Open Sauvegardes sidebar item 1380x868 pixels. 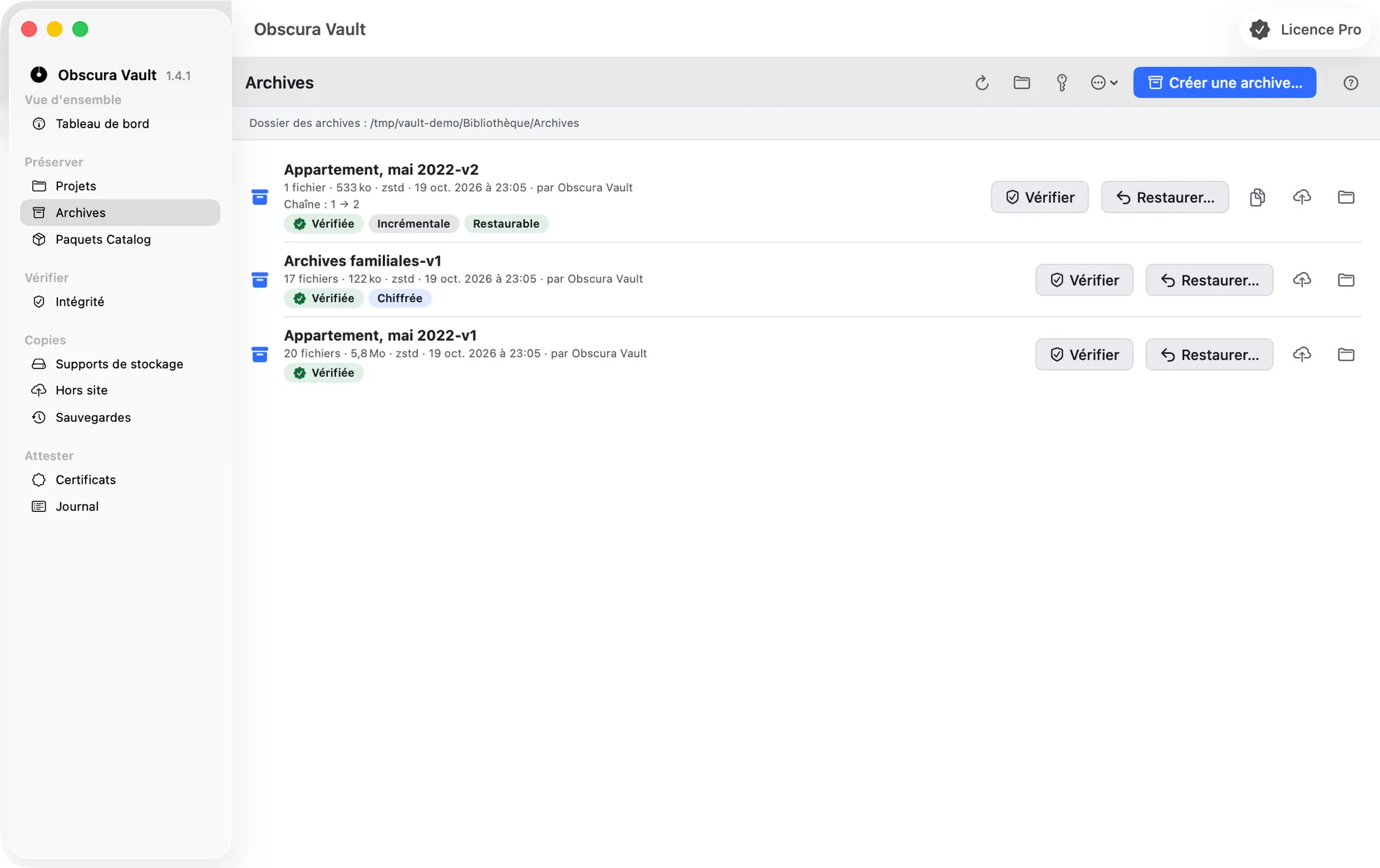120,417
